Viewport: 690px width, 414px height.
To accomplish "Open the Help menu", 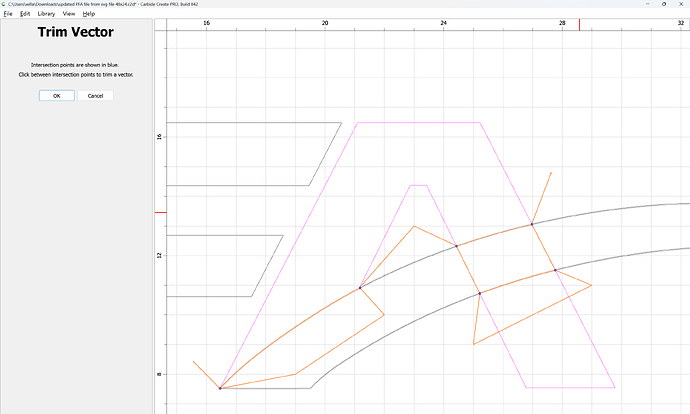I will pyautogui.click(x=89, y=14).
